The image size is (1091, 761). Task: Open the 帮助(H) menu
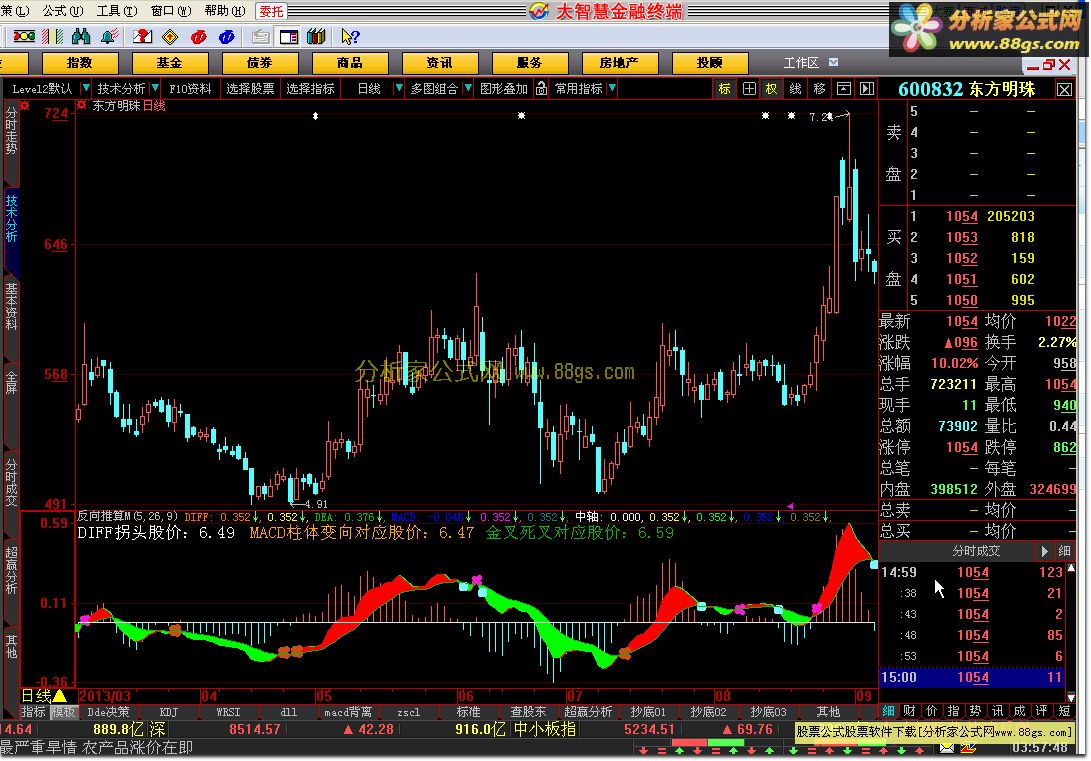click(225, 11)
